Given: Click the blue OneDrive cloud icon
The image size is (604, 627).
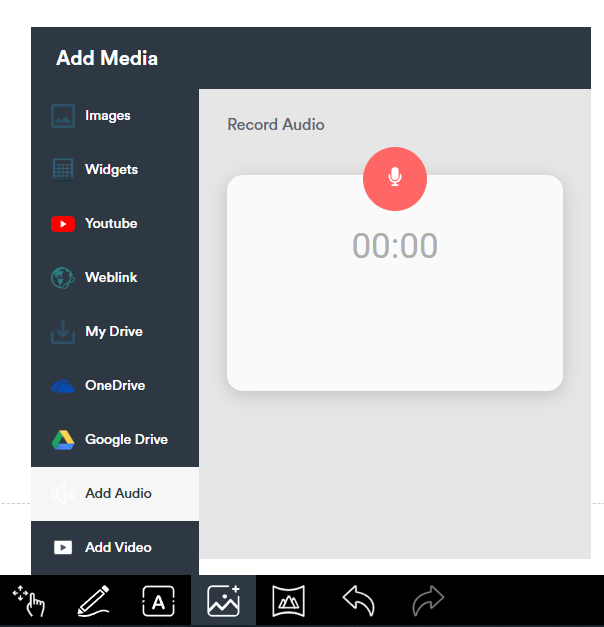Looking at the screenshot, I should [63, 386].
